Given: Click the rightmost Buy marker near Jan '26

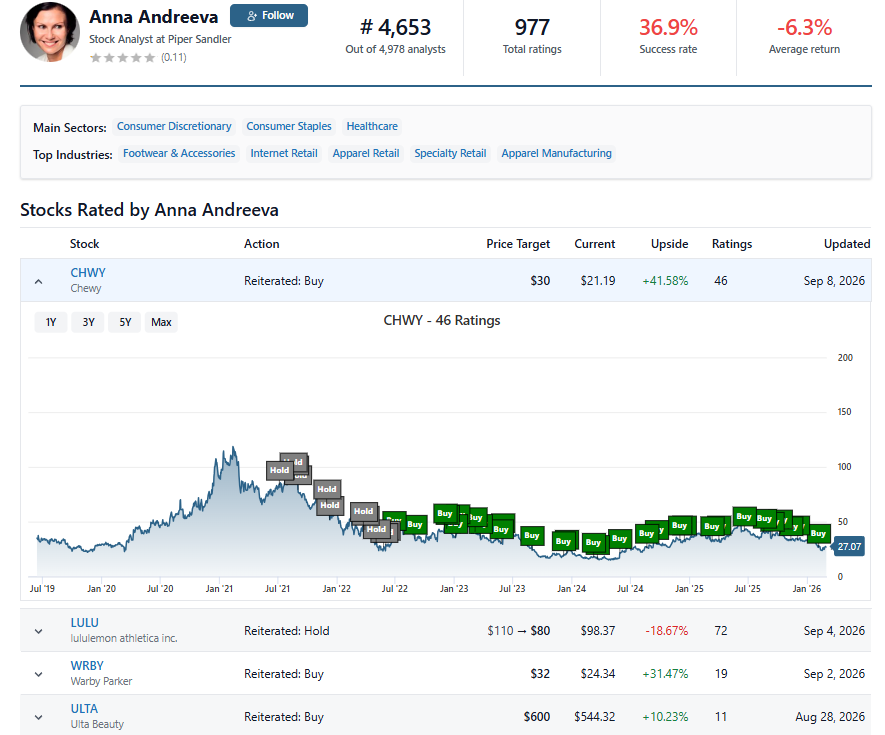Looking at the screenshot, I should [x=818, y=533].
